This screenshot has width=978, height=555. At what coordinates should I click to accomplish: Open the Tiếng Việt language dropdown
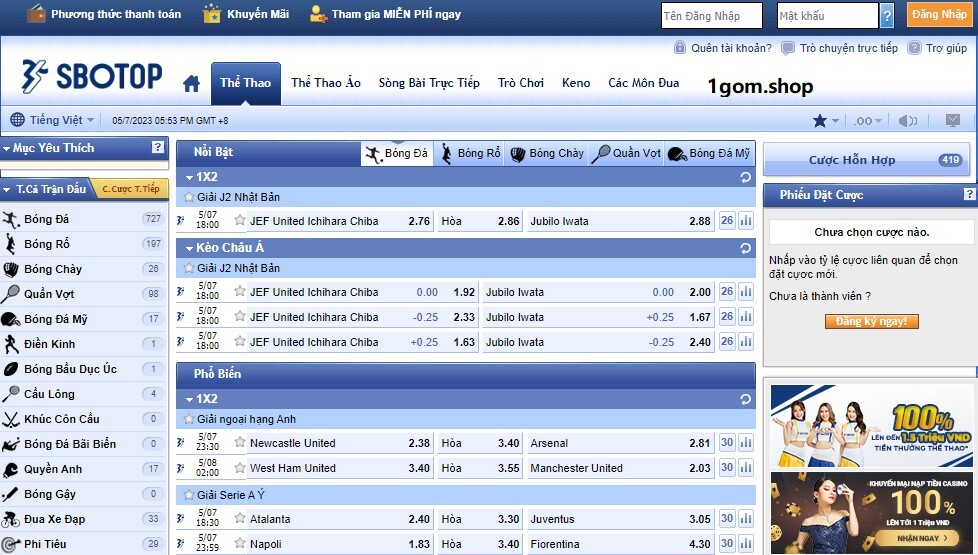click(x=53, y=120)
